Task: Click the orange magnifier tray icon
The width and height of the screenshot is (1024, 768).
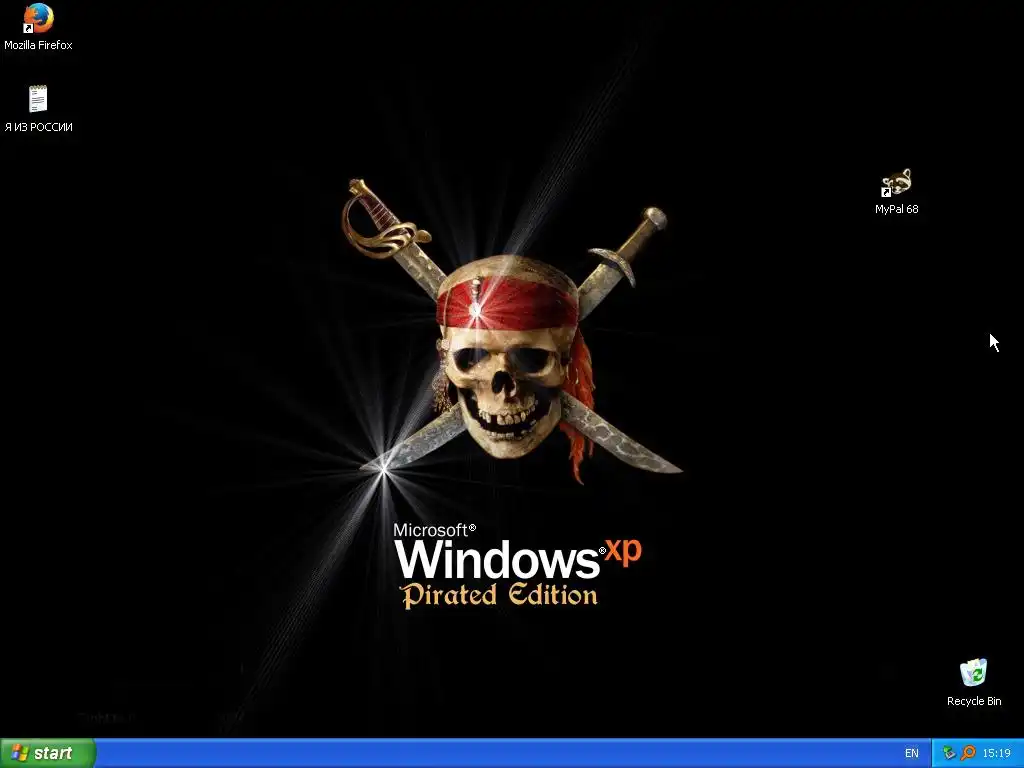Action: point(968,753)
